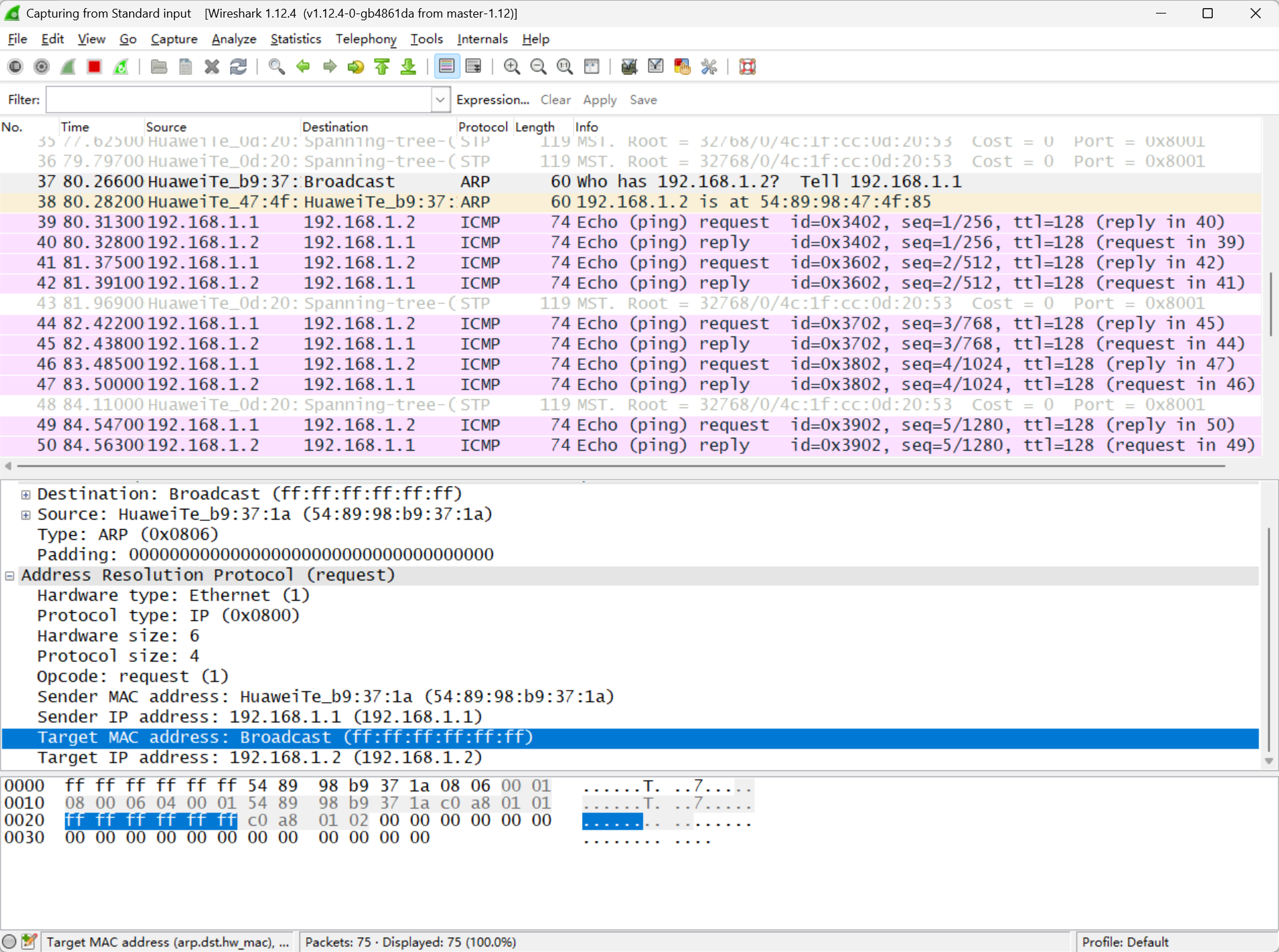
Task: Open the filter history dropdown
Action: [x=440, y=100]
